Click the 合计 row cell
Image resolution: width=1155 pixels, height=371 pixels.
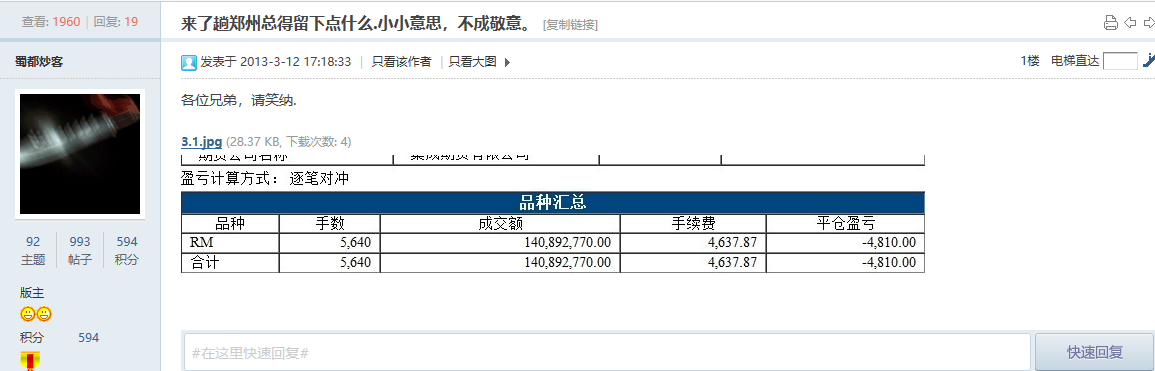tap(230, 262)
